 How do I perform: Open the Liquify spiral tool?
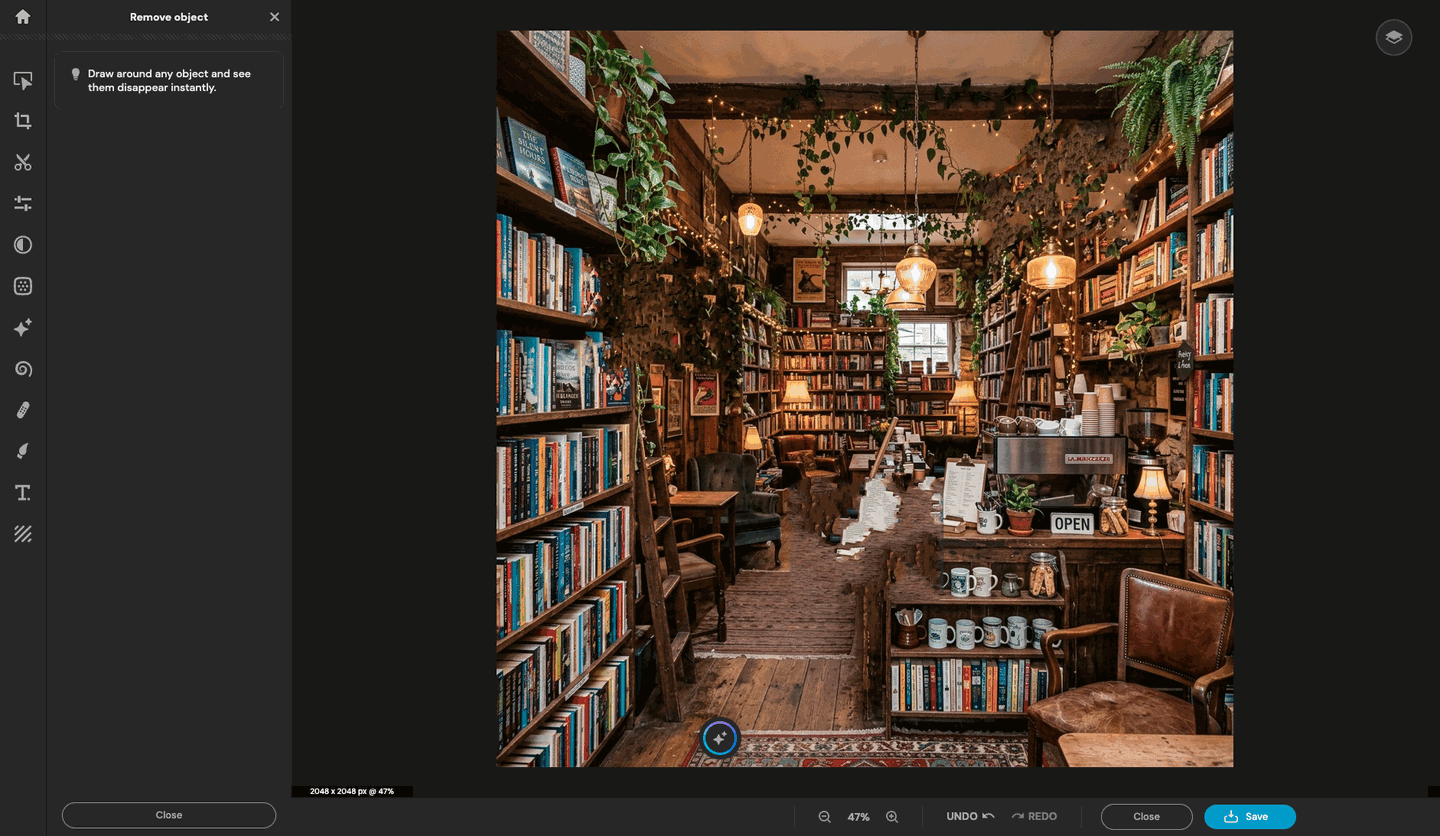(x=23, y=369)
